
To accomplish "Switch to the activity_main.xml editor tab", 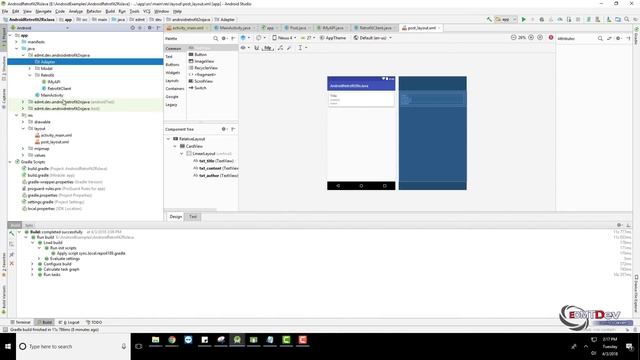I will [187, 28].
